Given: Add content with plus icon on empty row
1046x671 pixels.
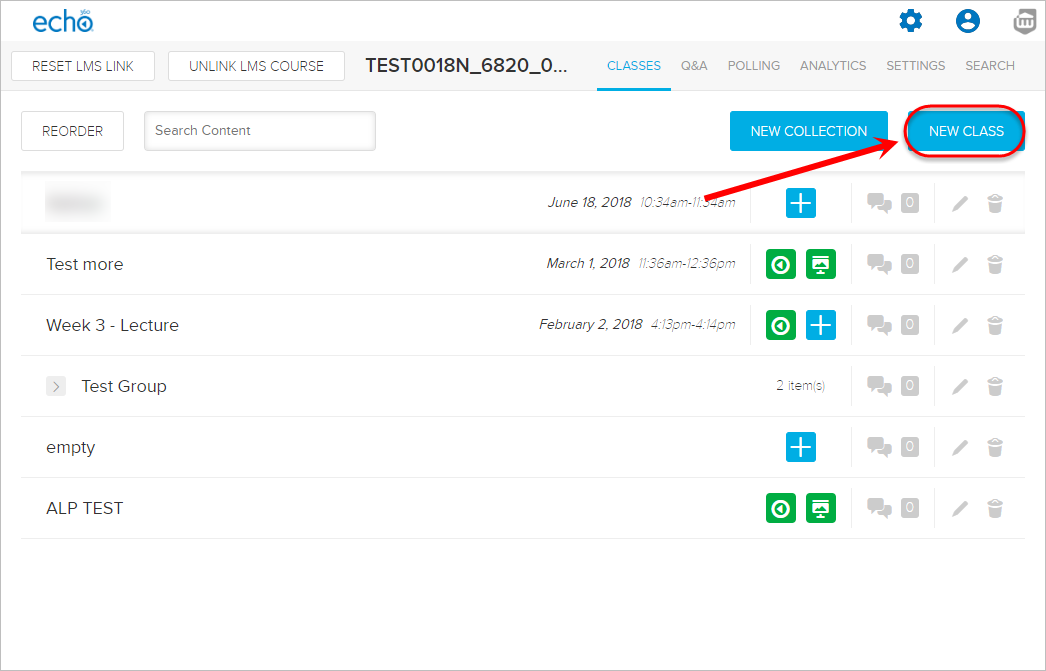Looking at the screenshot, I should point(800,447).
